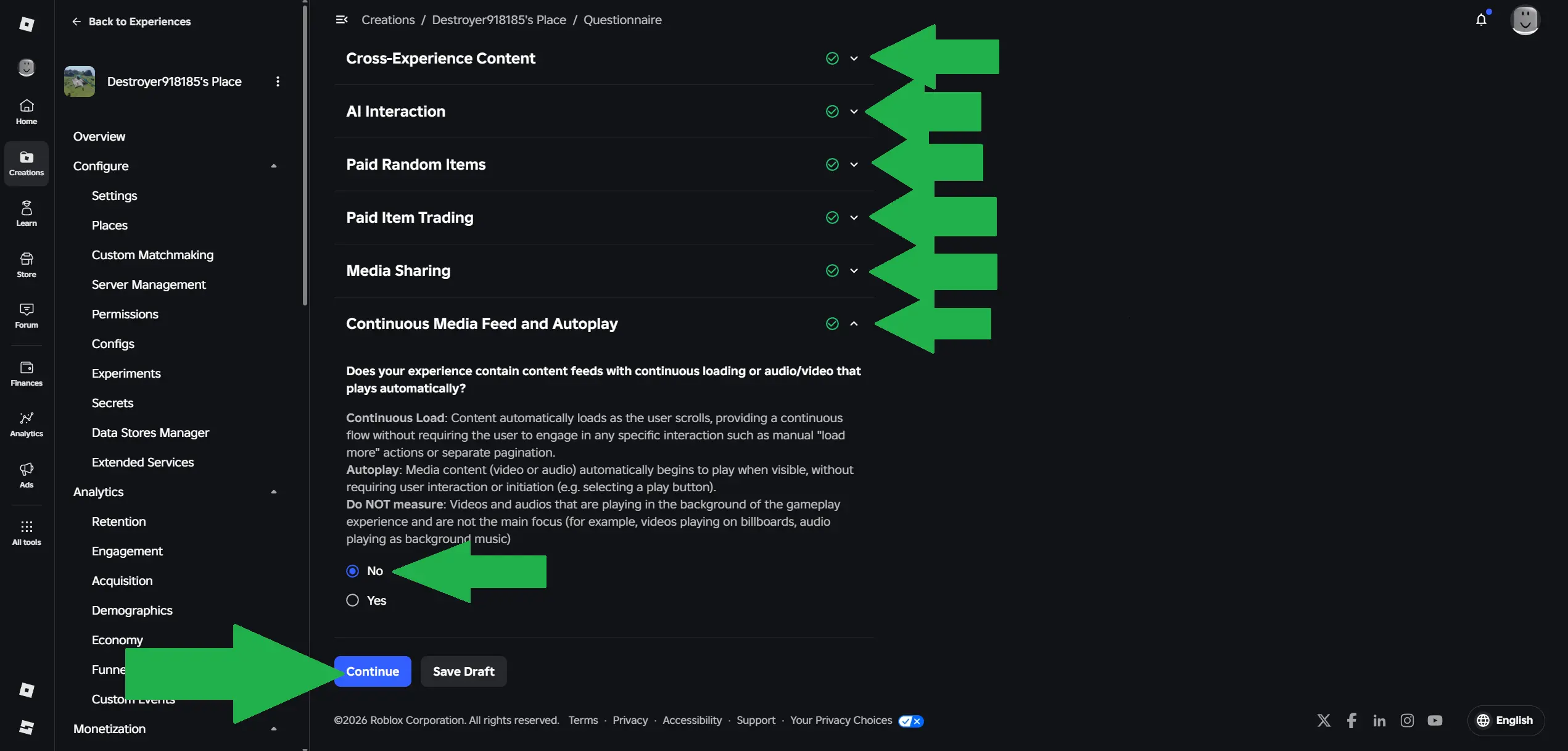Open the YouTube social icon
This screenshot has width=1568, height=751.
(x=1435, y=720)
